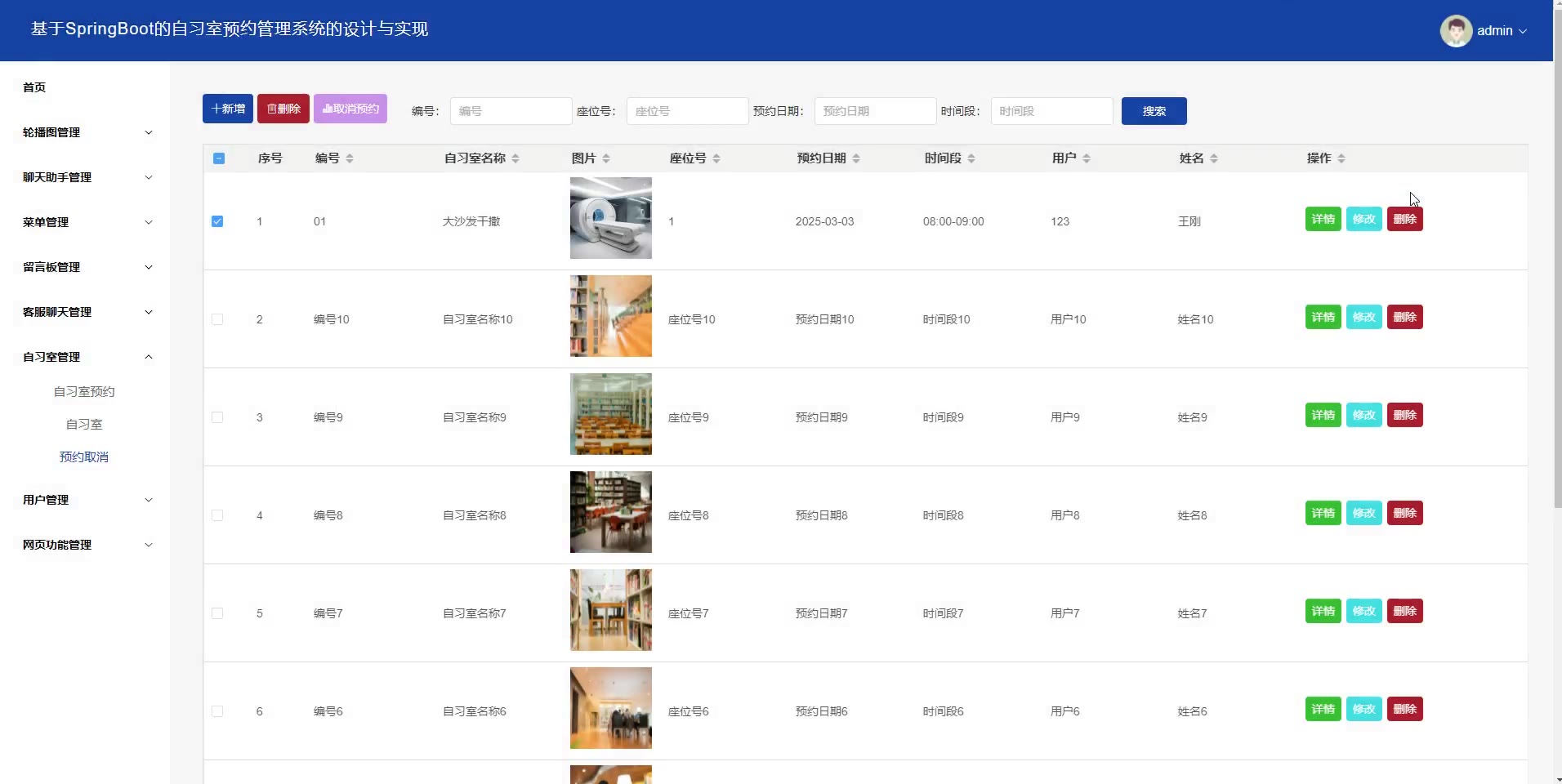
Task: Check the checkbox for row 3
Action: pos(217,417)
